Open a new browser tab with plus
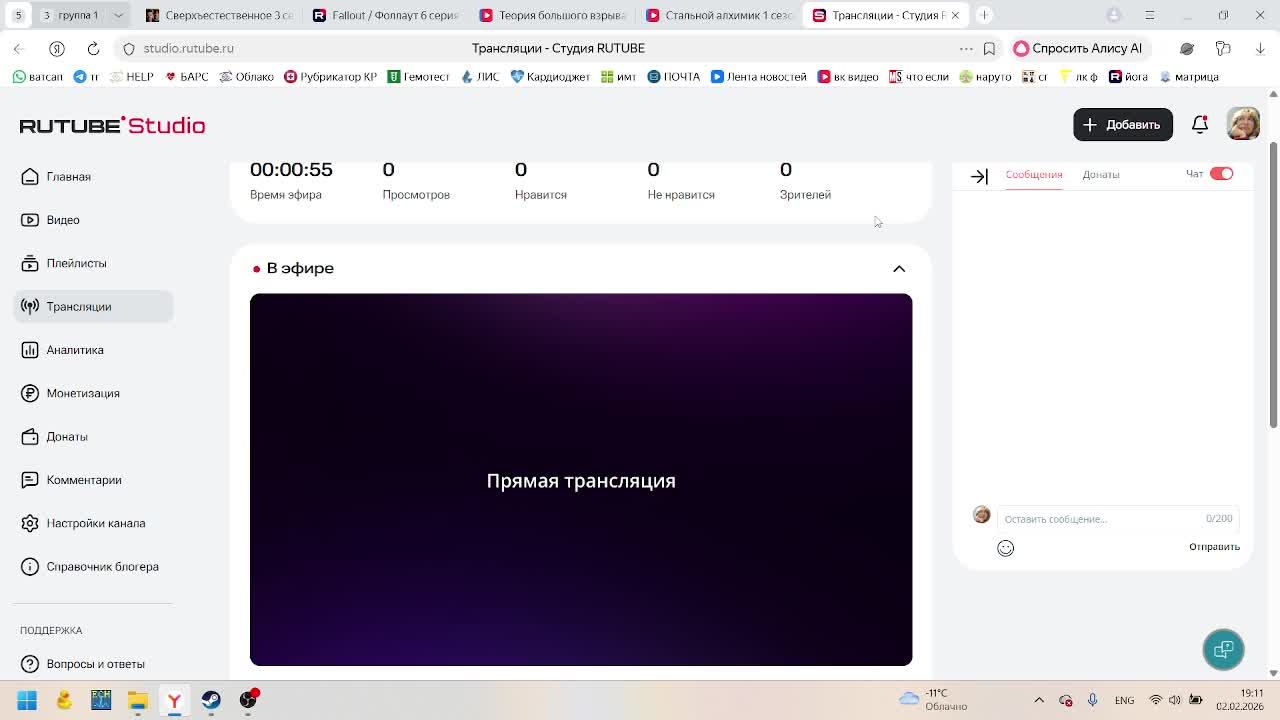Screen dimensions: 1280x720 [x=984, y=15]
